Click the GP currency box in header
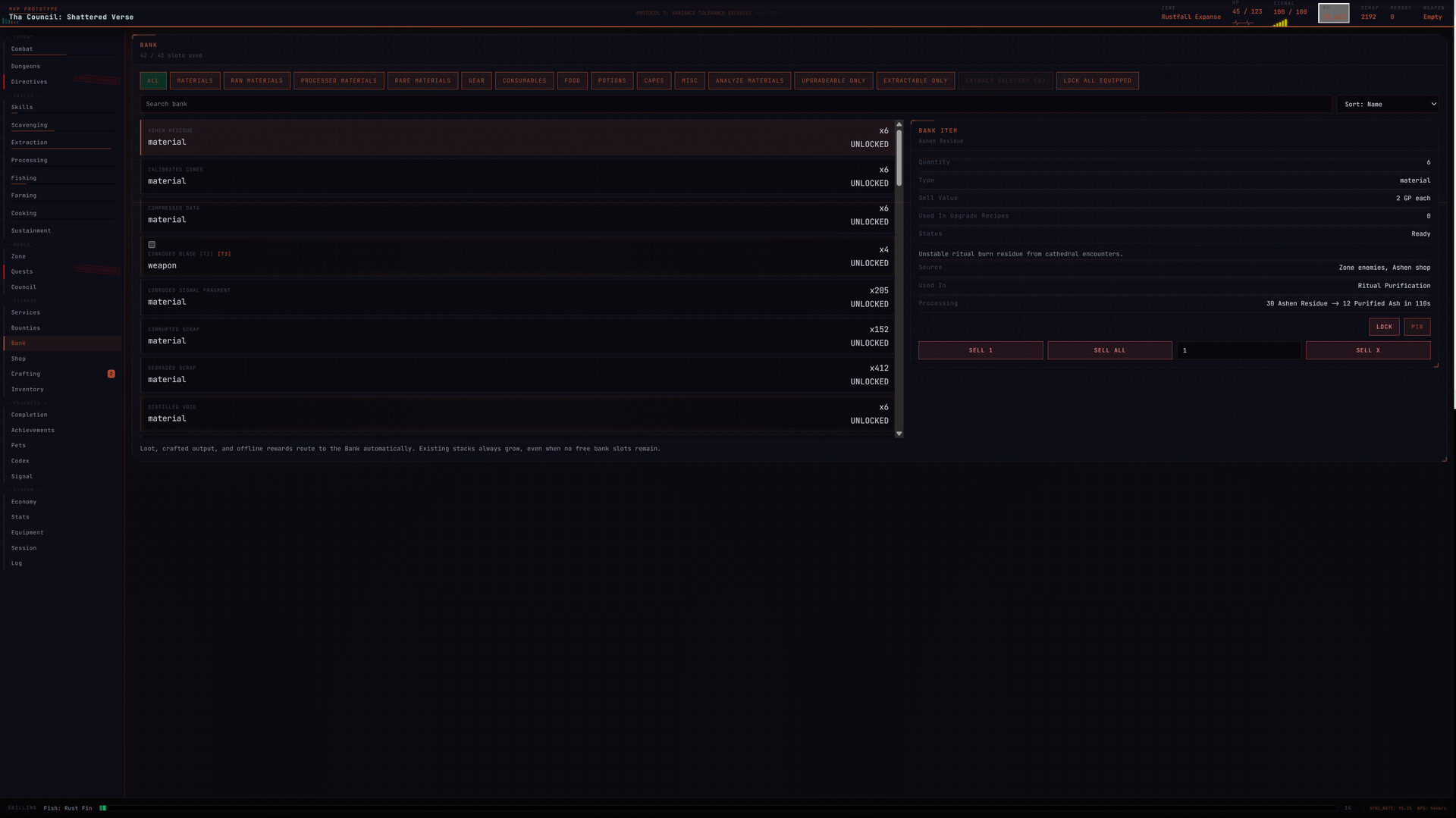The height and width of the screenshot is (818, 1456). (1333, 14)
